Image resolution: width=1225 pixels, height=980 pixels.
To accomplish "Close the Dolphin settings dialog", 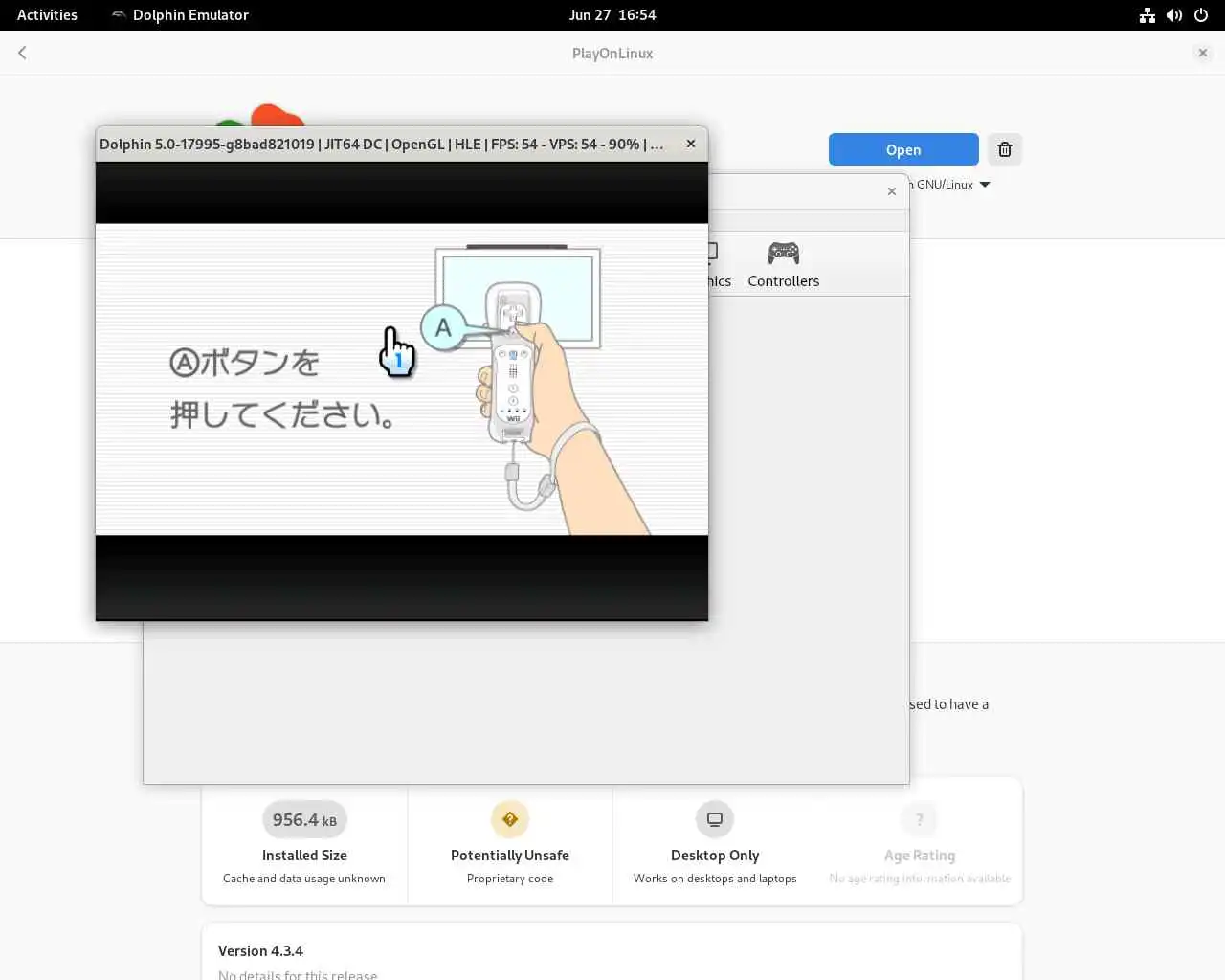I will pos(892,191).
